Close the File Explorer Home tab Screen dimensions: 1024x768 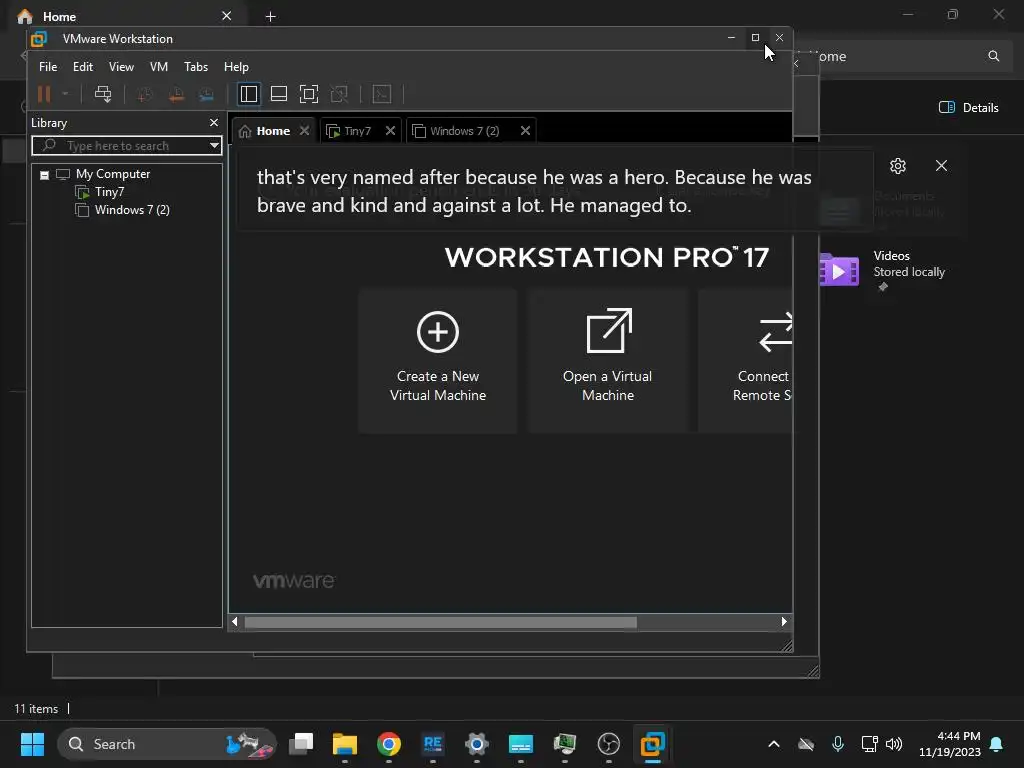pyautogui.click(x=227, y=16)
